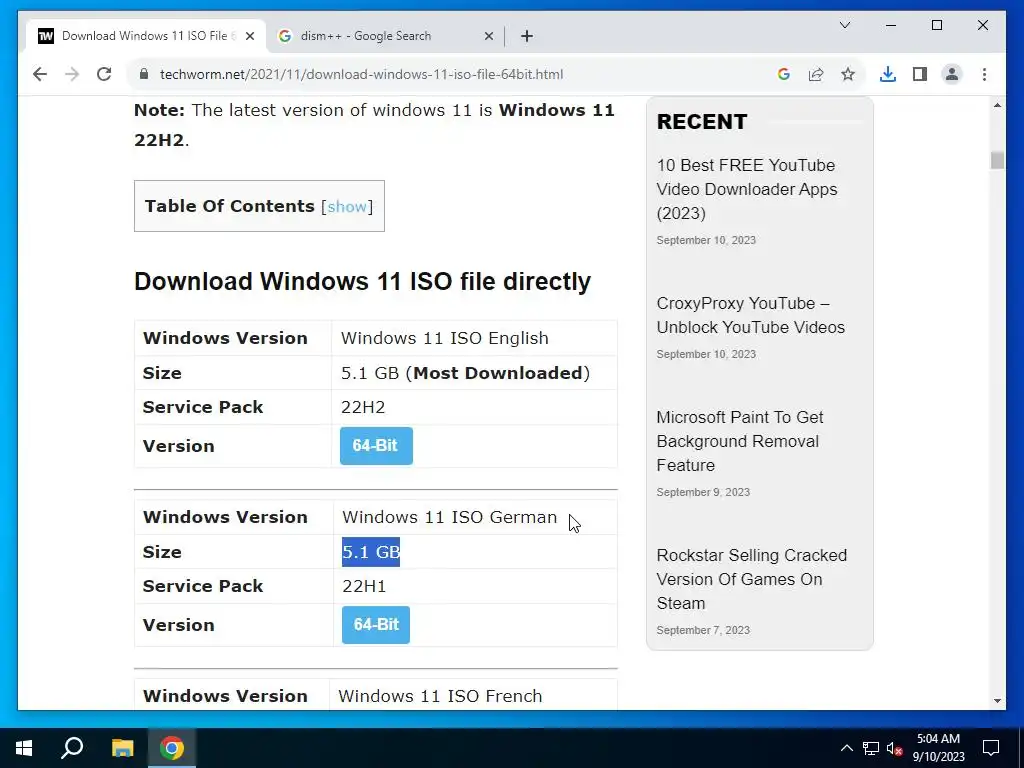Screen dimensions: 1024x768
Task: Go back to the previous page
Action: [x=40, y=74]
